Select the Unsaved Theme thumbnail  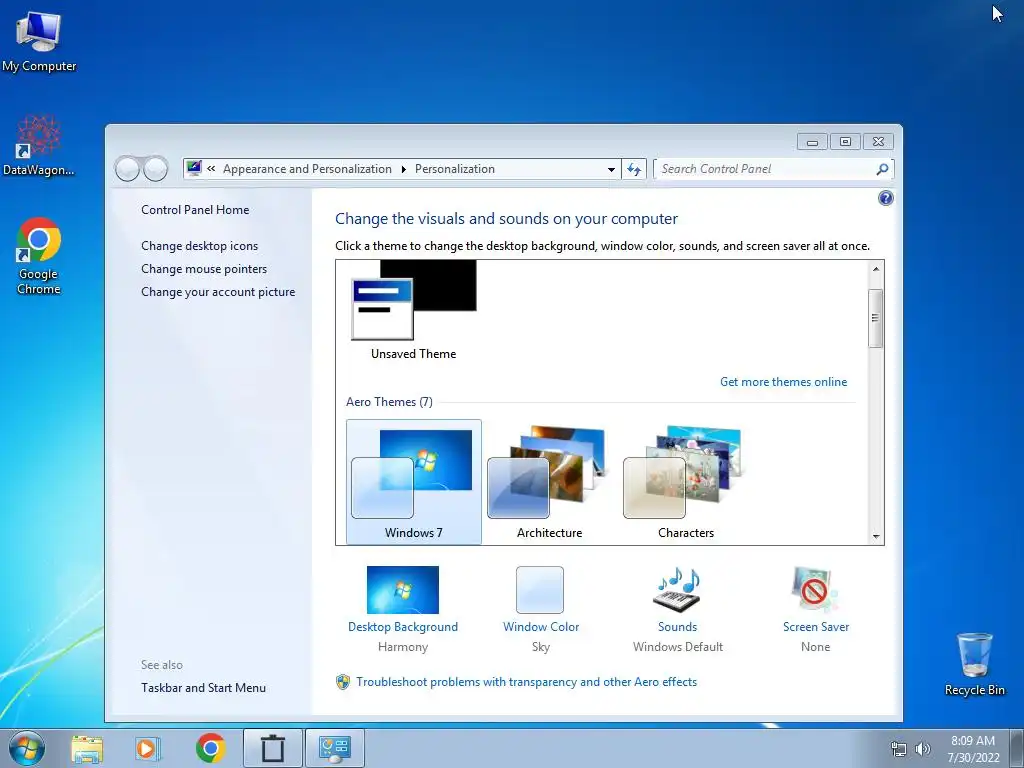point(413,310)
